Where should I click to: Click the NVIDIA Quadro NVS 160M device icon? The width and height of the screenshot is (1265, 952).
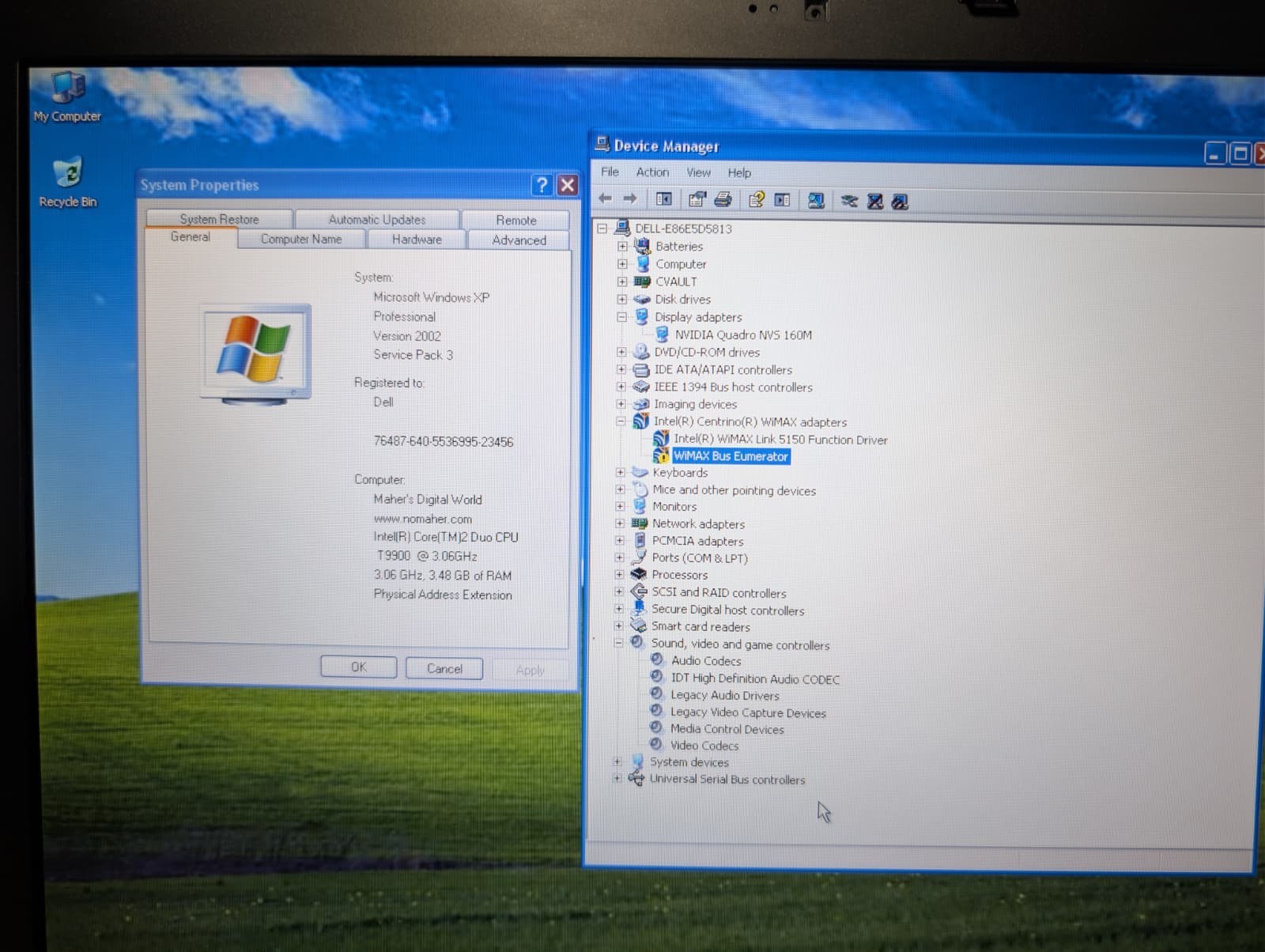tap(663, 334)
